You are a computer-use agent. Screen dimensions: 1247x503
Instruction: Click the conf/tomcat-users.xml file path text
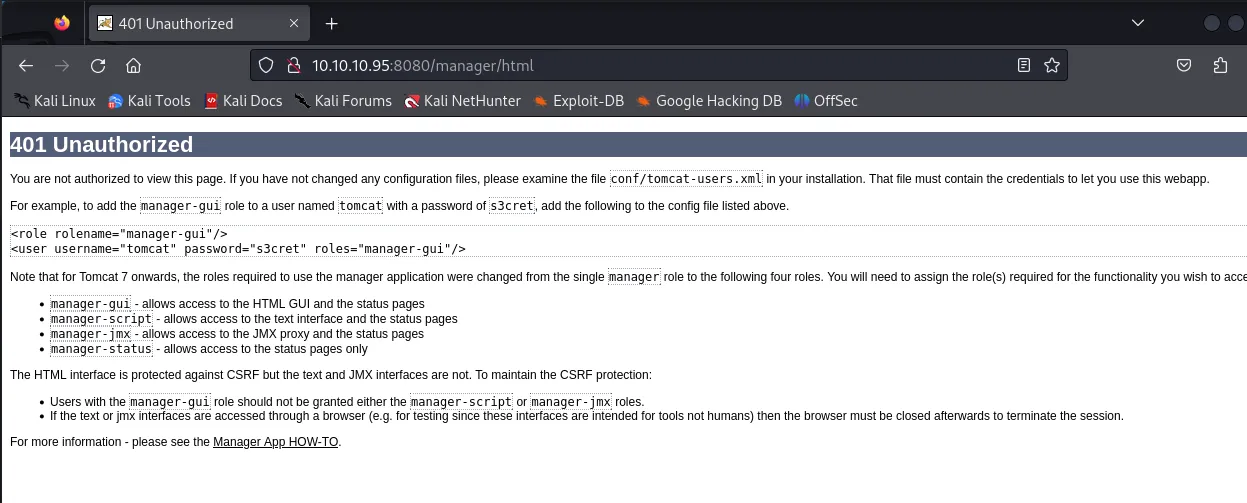(687, 179)
